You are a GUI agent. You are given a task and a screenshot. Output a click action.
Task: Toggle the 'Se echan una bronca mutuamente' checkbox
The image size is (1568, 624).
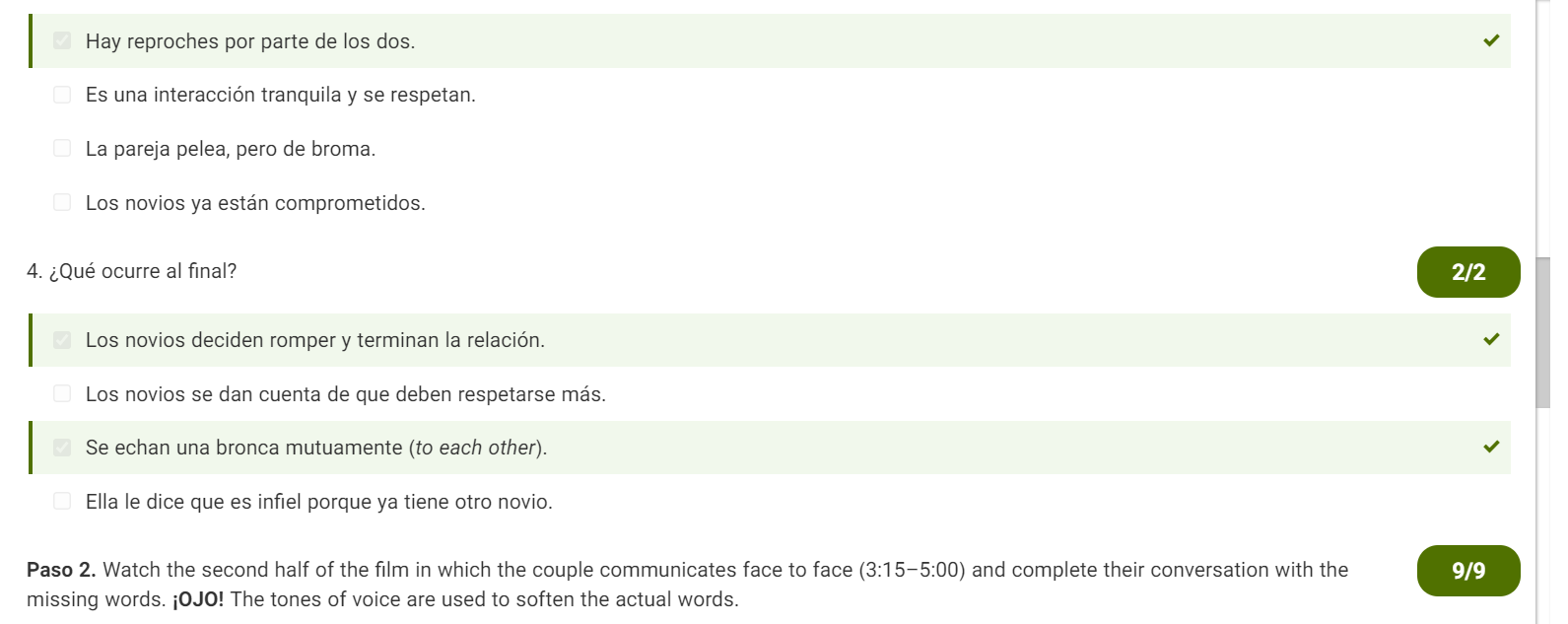pos(62,448)
